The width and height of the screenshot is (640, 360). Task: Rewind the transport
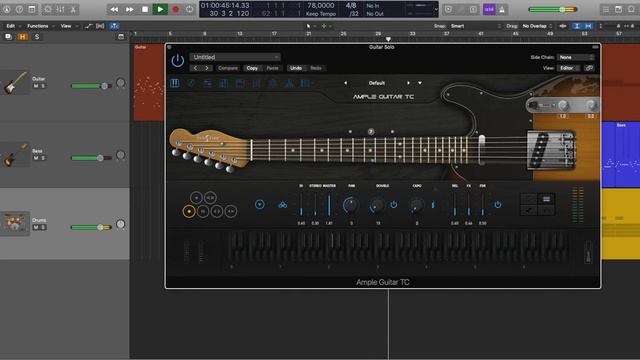point(114,9)
